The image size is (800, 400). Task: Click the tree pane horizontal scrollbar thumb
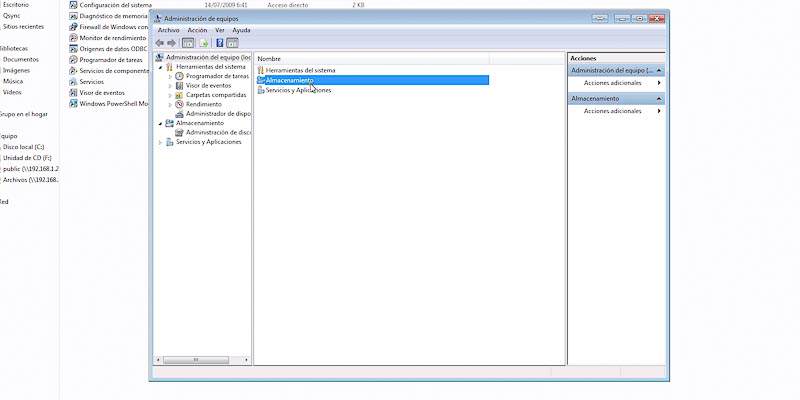(x=196, y=360)
